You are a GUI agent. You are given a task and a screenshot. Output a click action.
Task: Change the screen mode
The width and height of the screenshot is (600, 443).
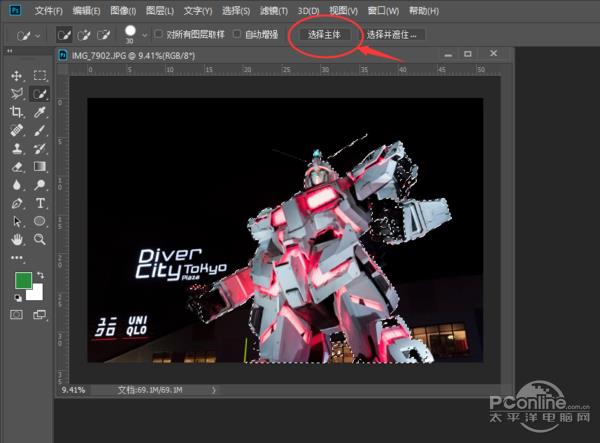(39, 315)
